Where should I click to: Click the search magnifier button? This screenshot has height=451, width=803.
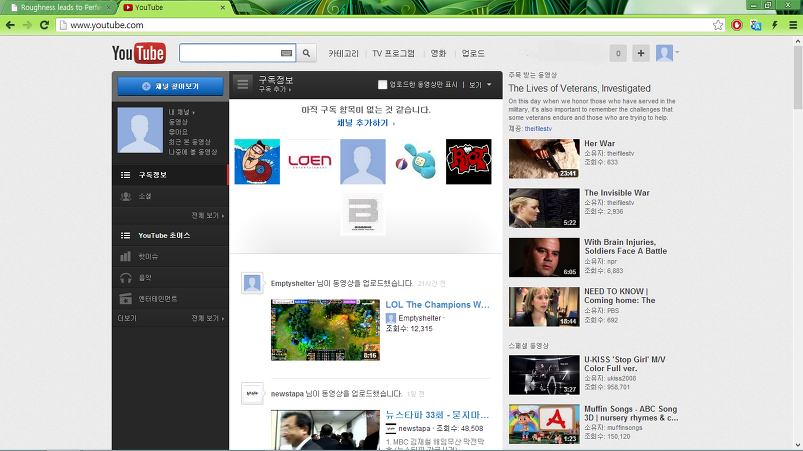[306, 53]
